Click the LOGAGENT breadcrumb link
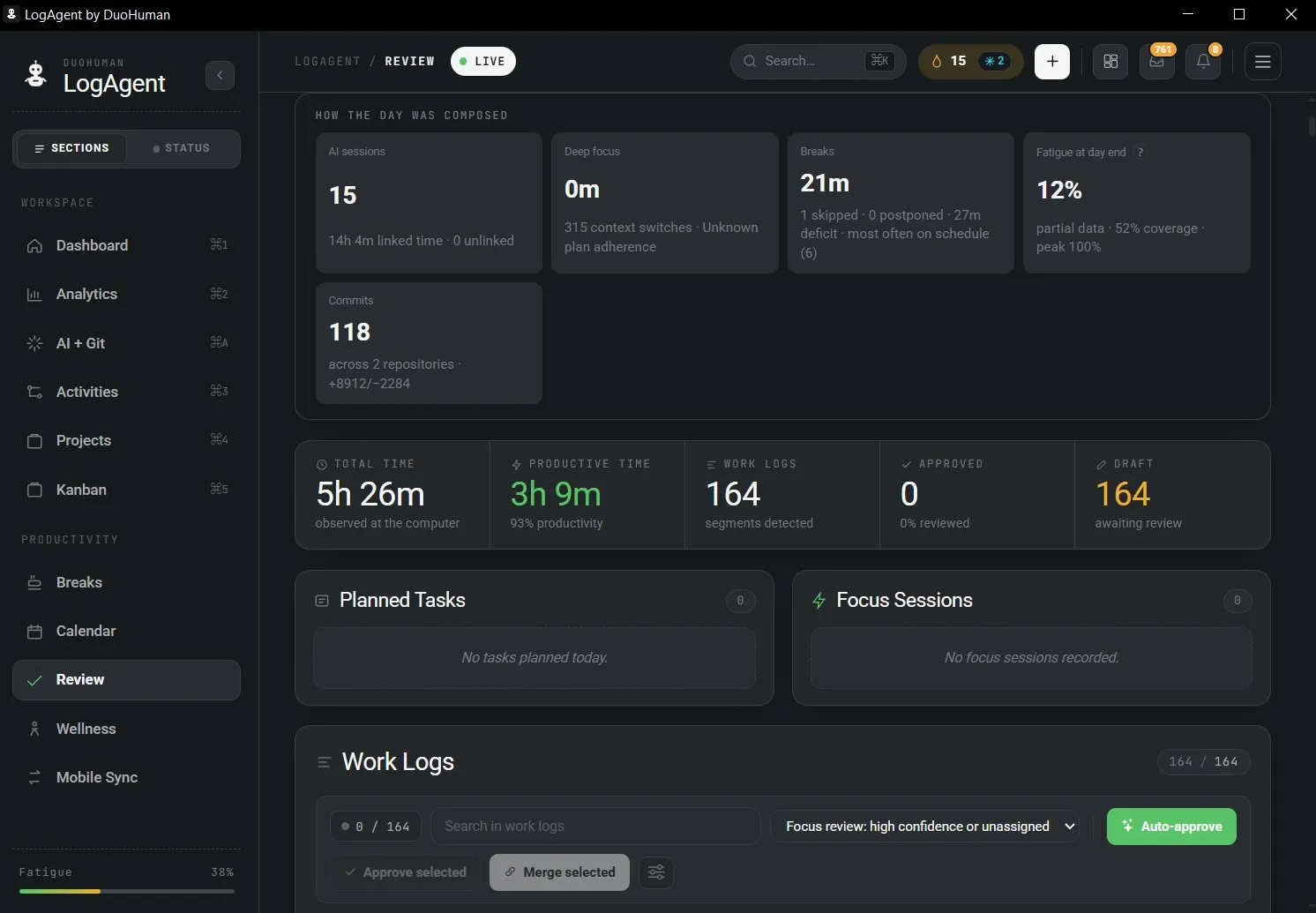 pos(327,61)
